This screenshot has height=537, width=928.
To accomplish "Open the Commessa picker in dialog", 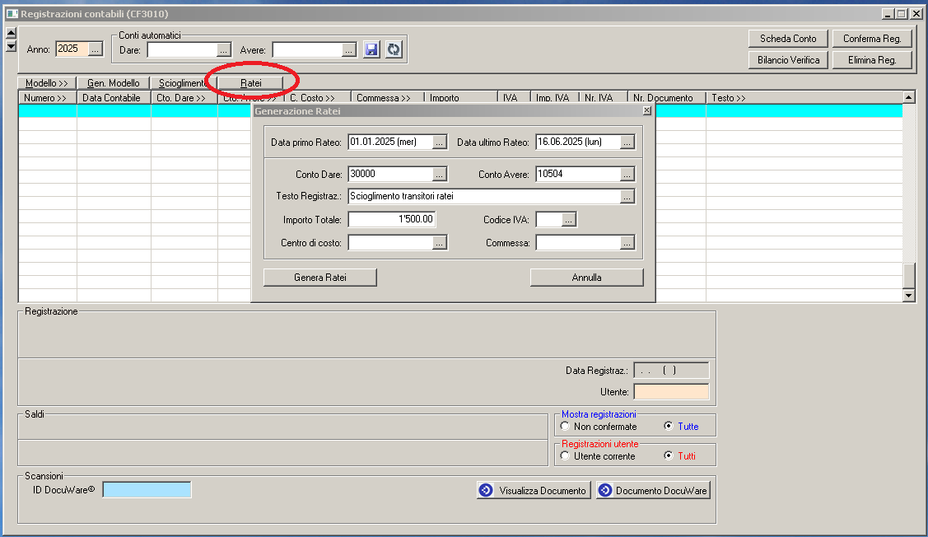I will [627, 242].
